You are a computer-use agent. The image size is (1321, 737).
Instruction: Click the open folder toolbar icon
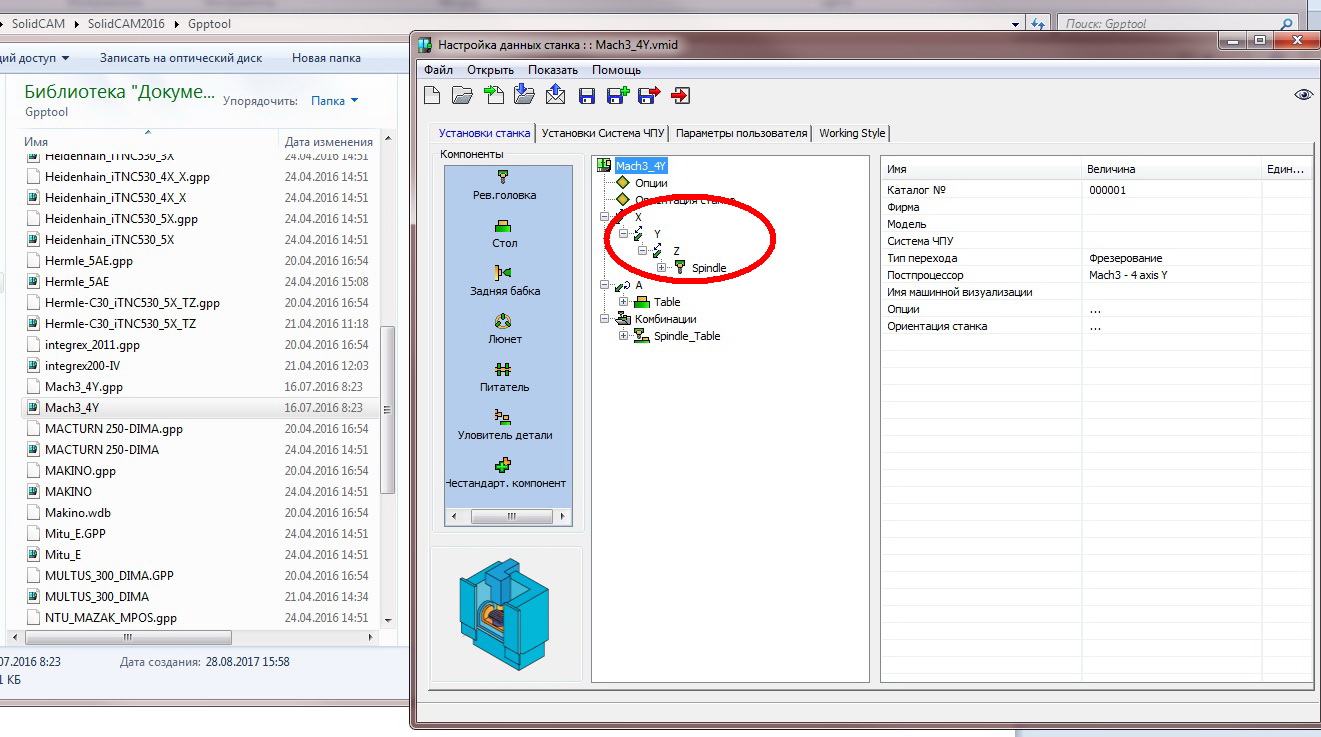[462, 95]
